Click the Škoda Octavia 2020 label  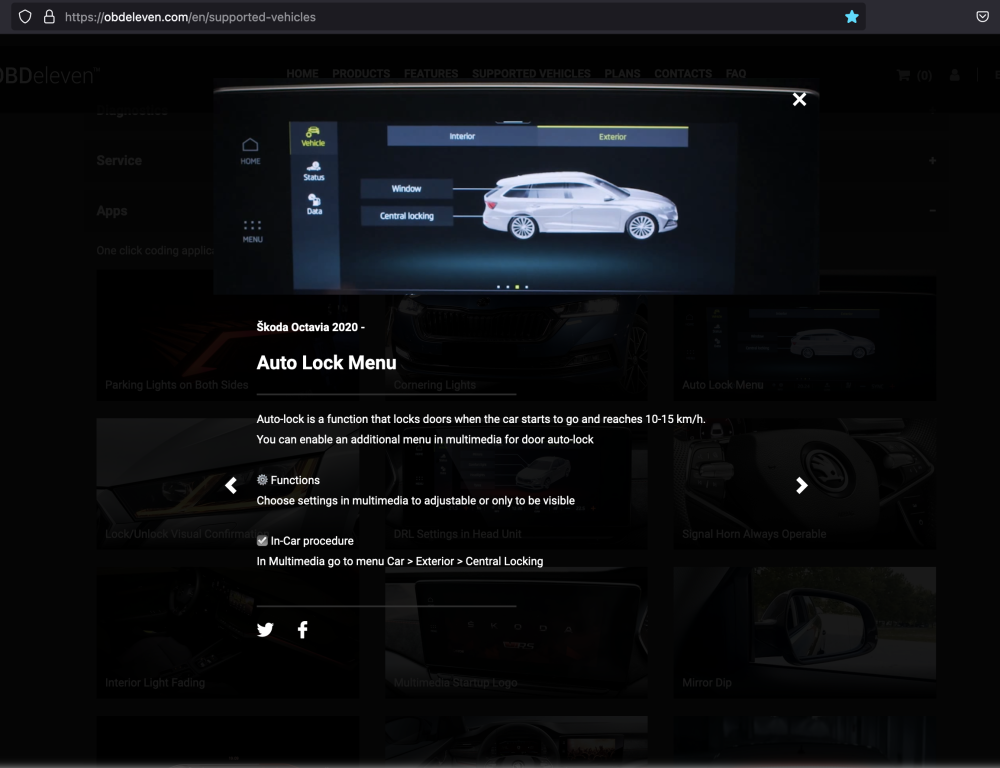[x=311, y=327]
